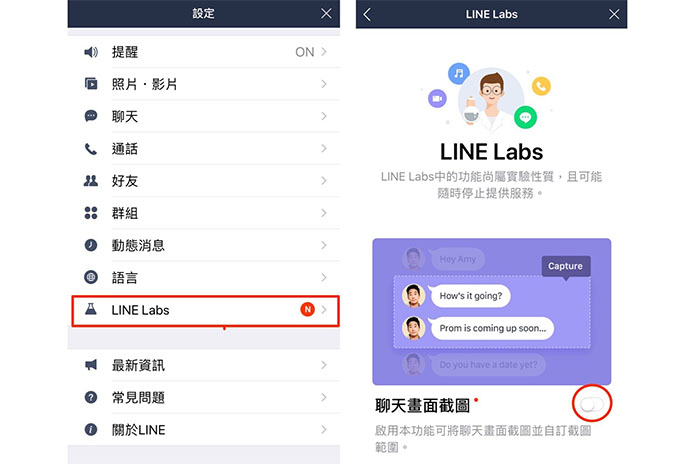Click the globe icon beside 語言
This screenshot has height=464, width=696.
[x=91, y=278]
